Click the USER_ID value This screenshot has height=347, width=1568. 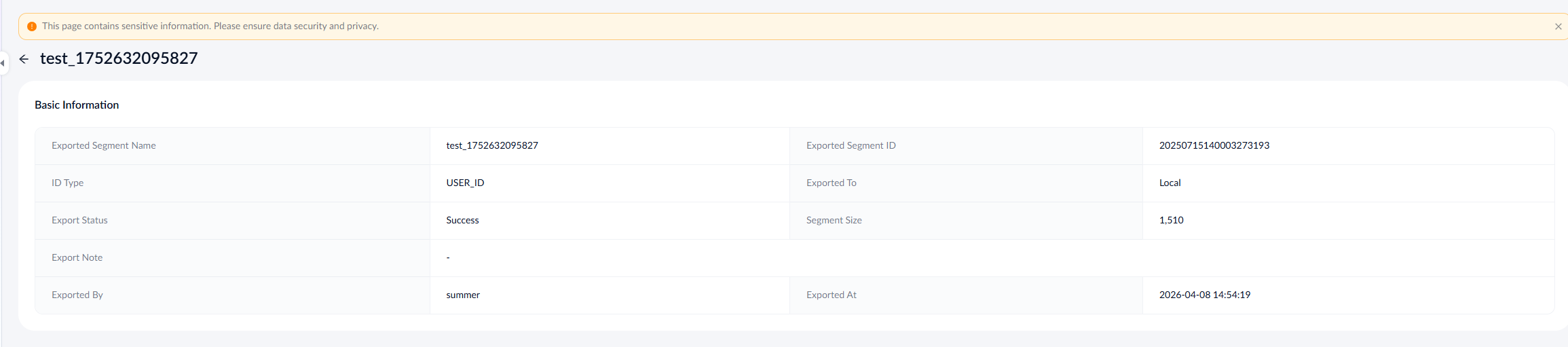coord(465,183)
